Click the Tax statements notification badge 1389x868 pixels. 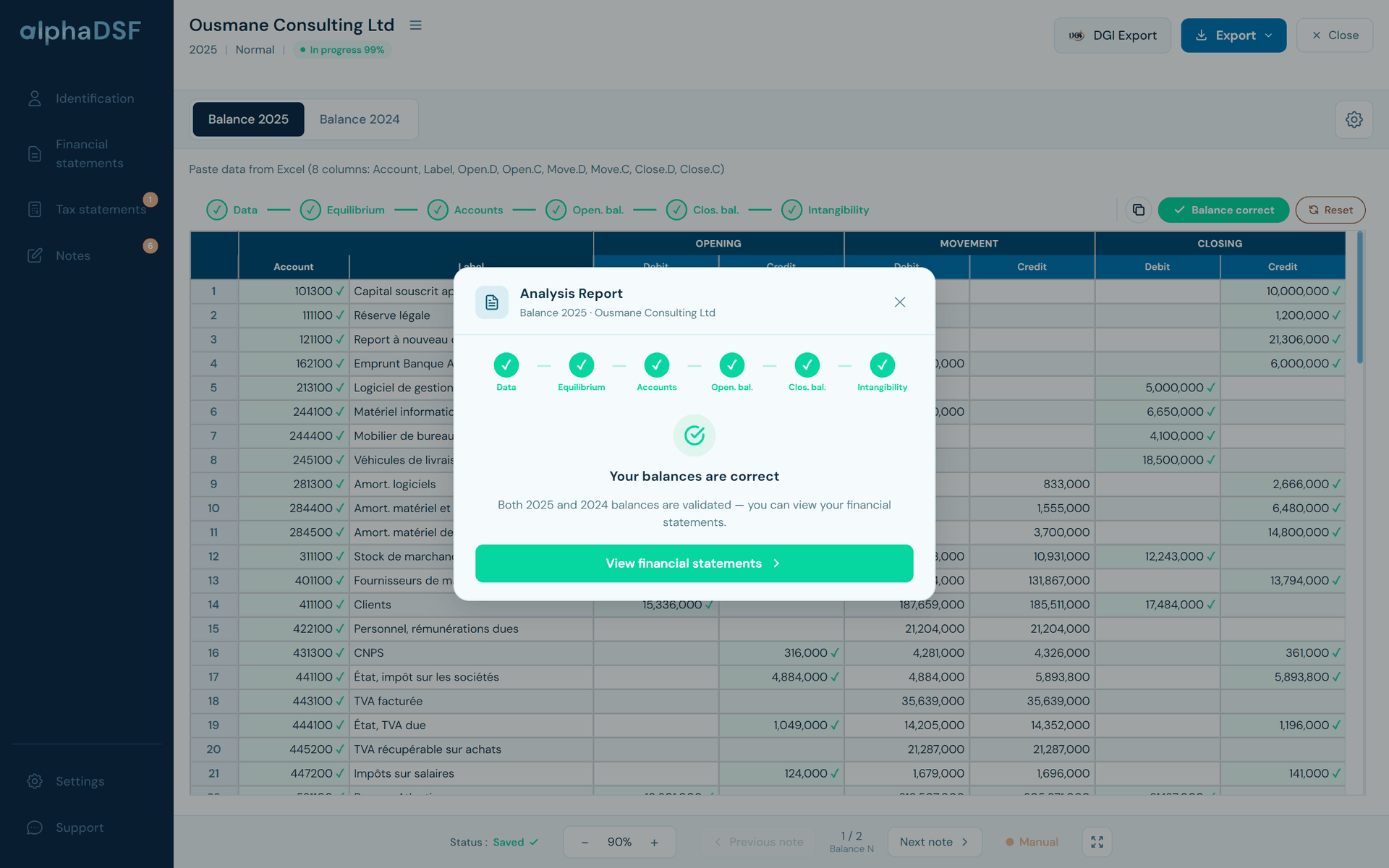click(150, 200)
